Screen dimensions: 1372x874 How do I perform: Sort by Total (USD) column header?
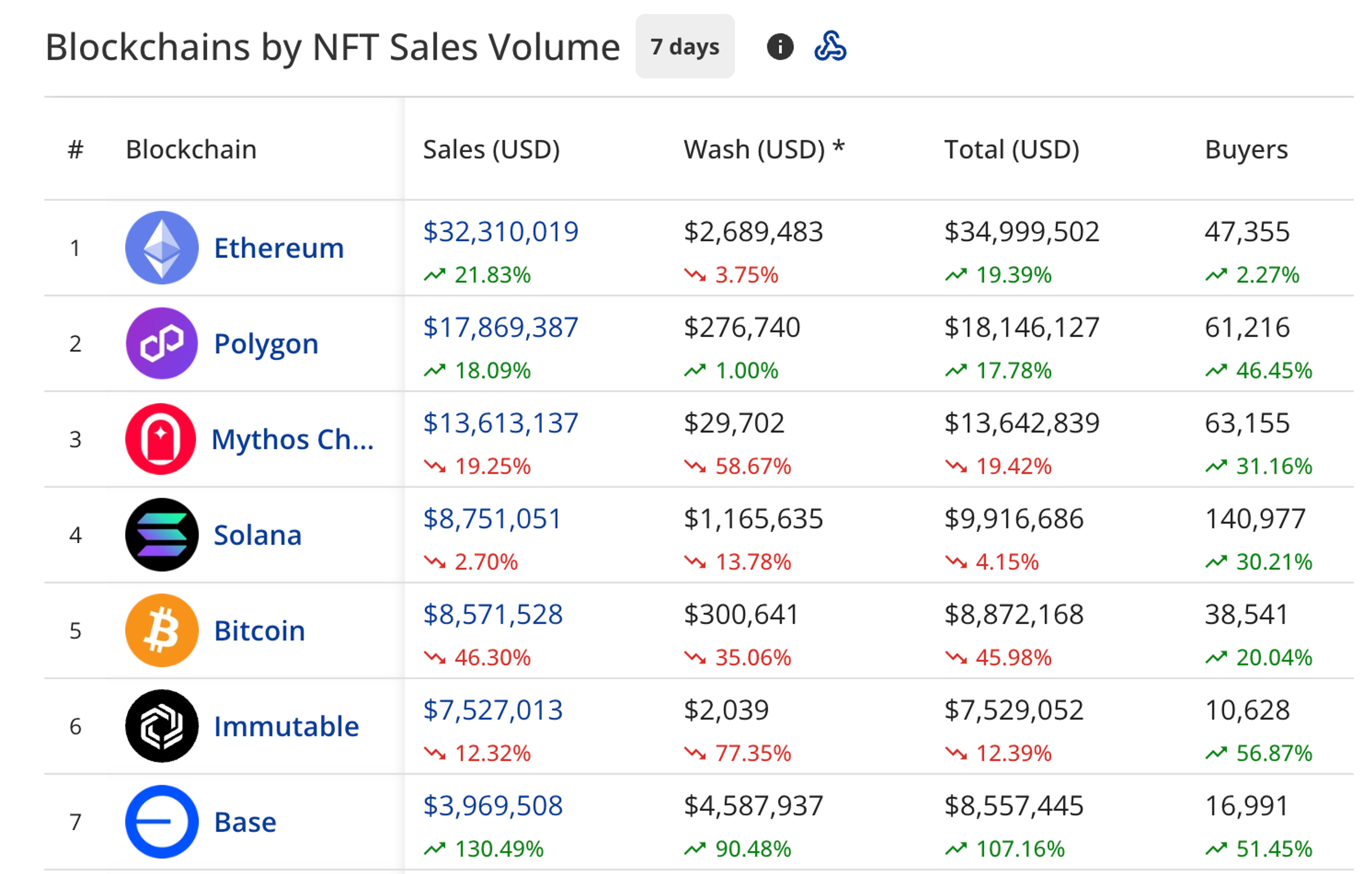(x=1012, y=149)
